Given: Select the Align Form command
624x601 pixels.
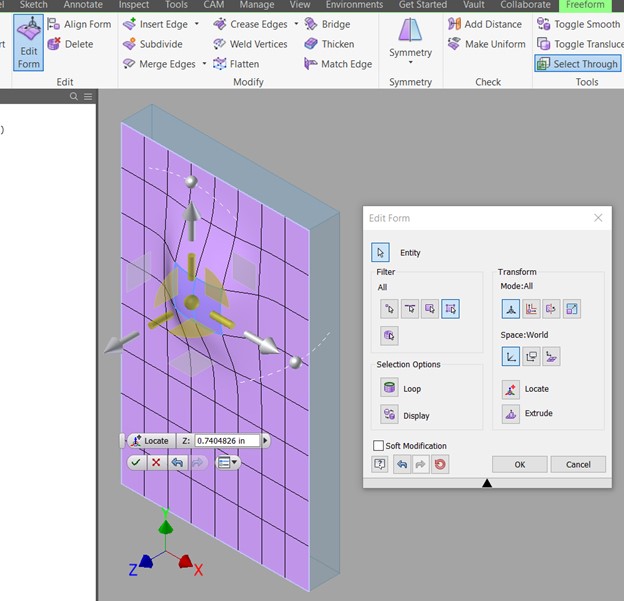Looking at the screenshot, I should pyautogui.click(x=79, y=24).
